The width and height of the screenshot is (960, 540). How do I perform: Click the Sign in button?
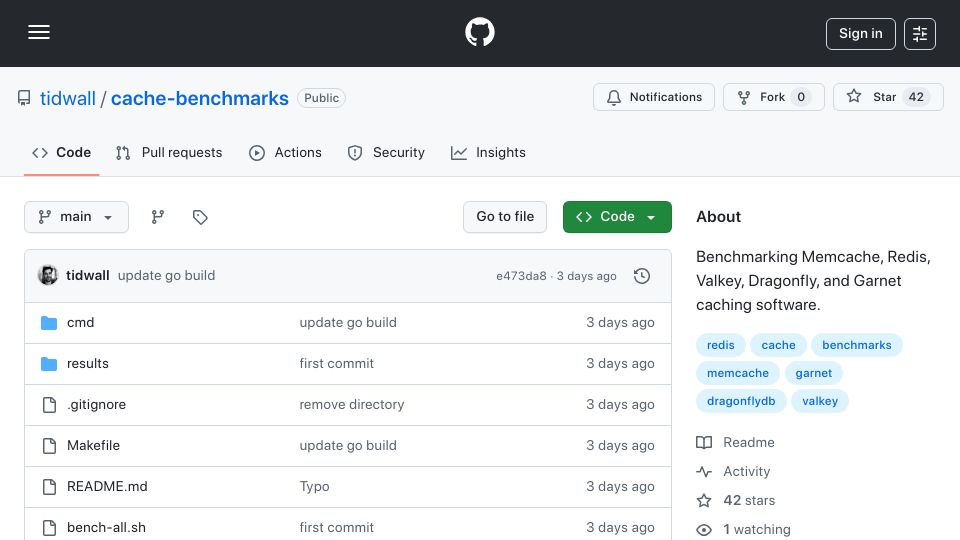pyautogui.click(x=860, y=34)
